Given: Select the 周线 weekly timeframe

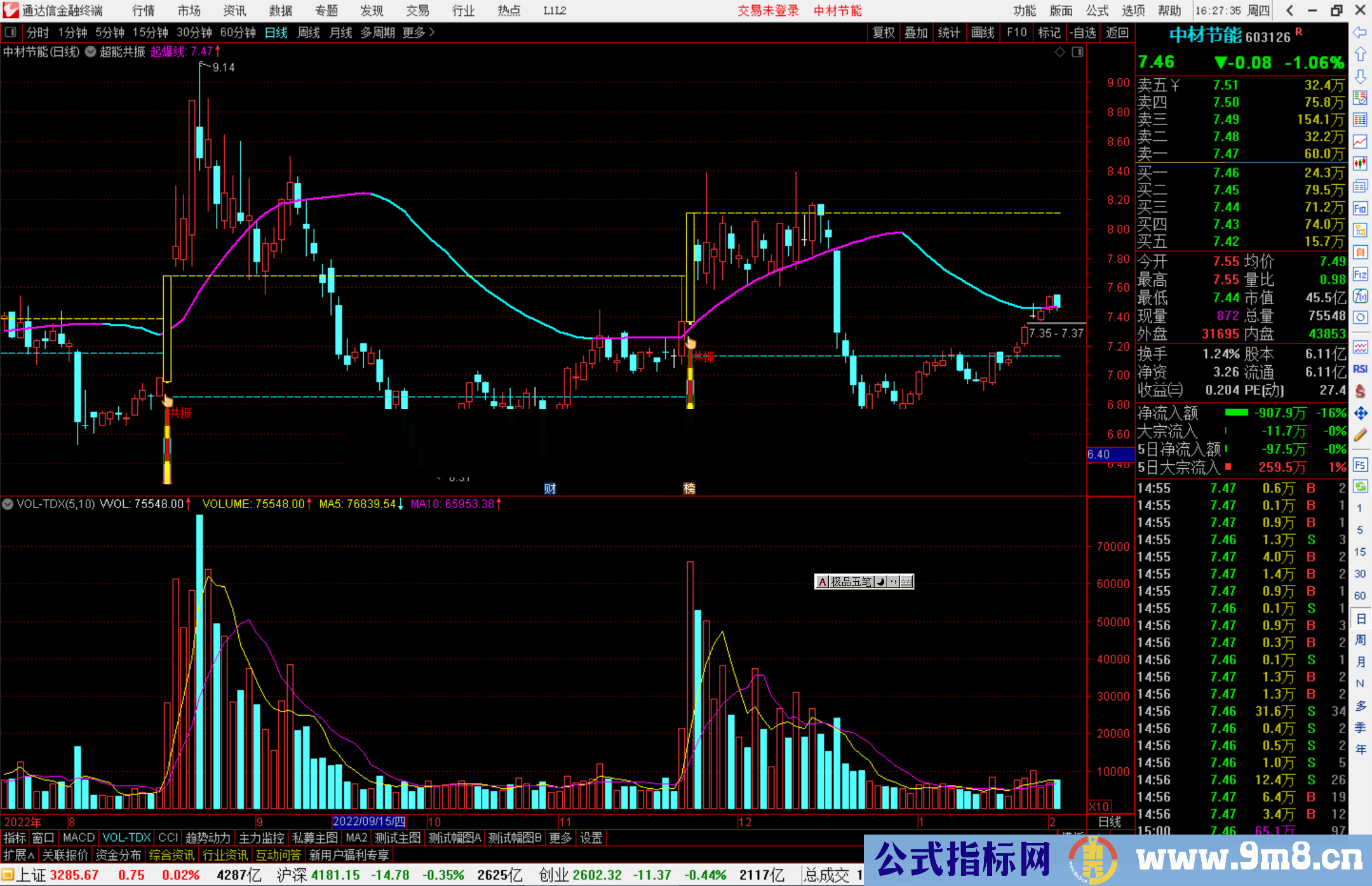Looking at the screenshot, I should 309,32.
